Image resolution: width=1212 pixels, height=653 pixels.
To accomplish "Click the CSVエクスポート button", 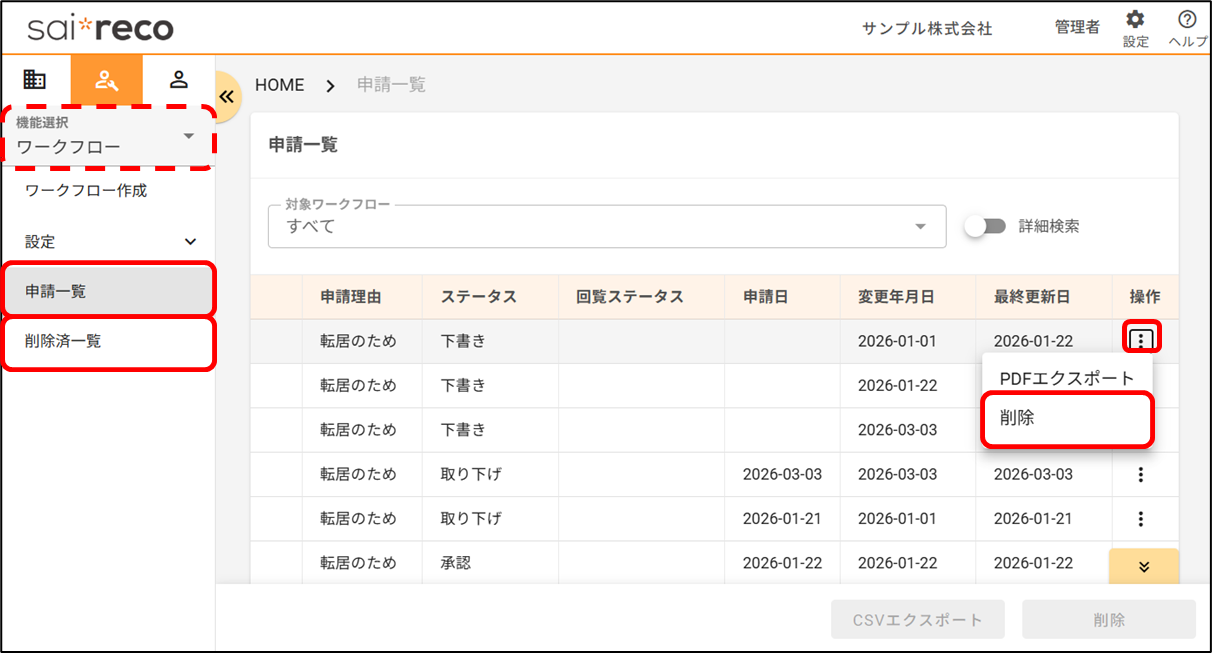I will coord(917,620).
